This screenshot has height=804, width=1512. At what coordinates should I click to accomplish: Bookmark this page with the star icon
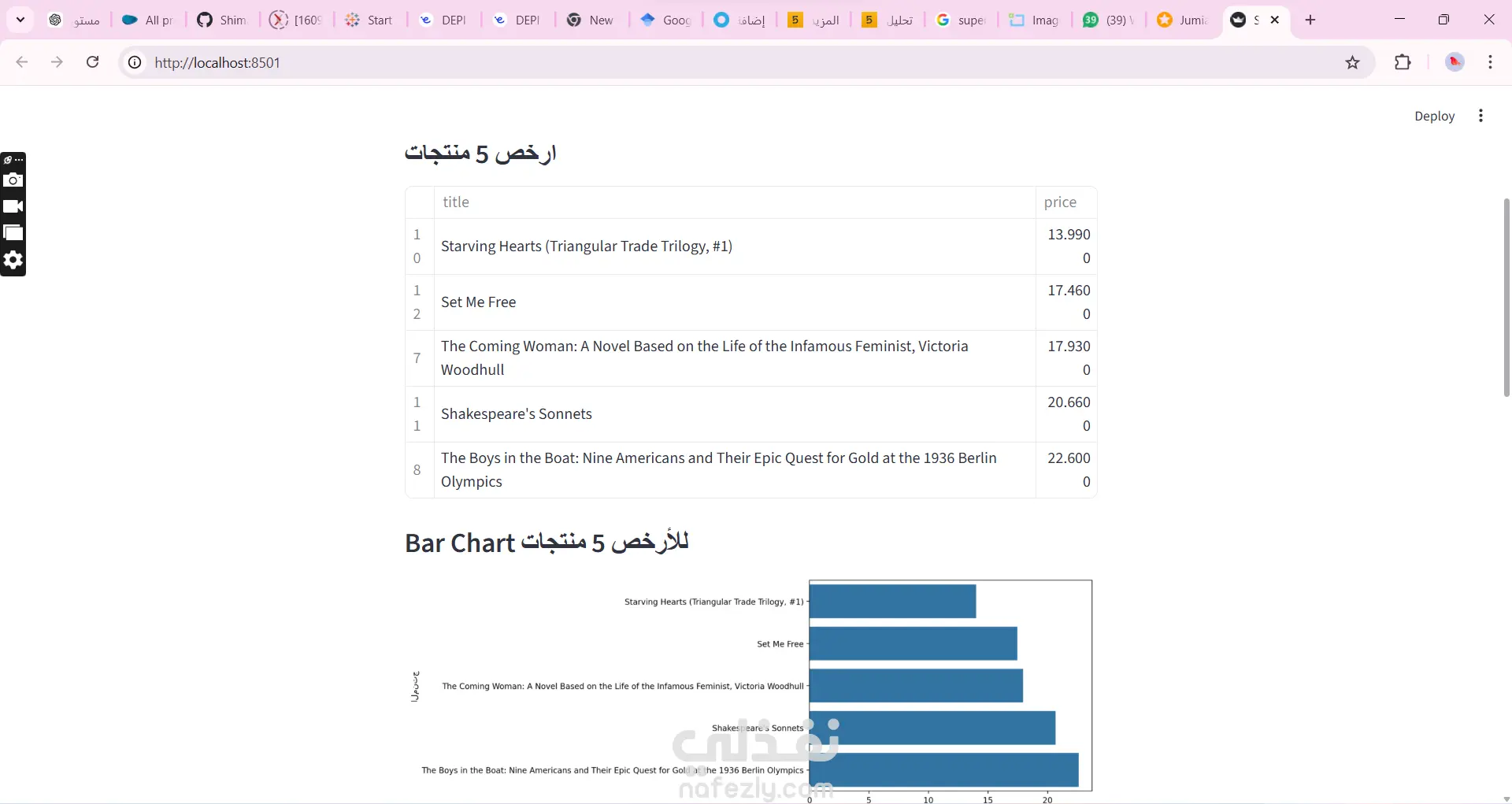pyautogui.click(x=1352, y=62)
